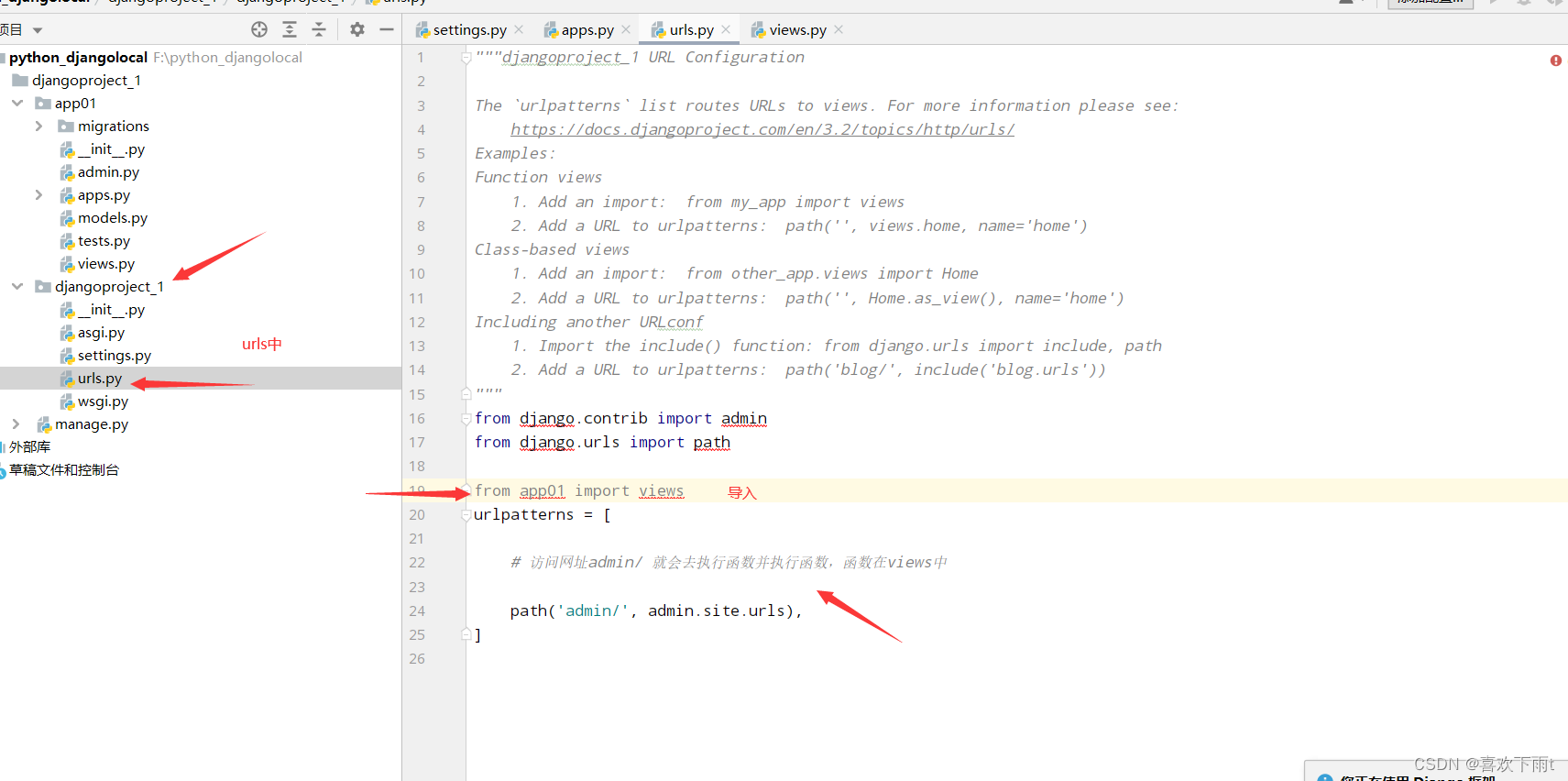
Task: Close the urls.py tab
Action: [x=726, y=29]
